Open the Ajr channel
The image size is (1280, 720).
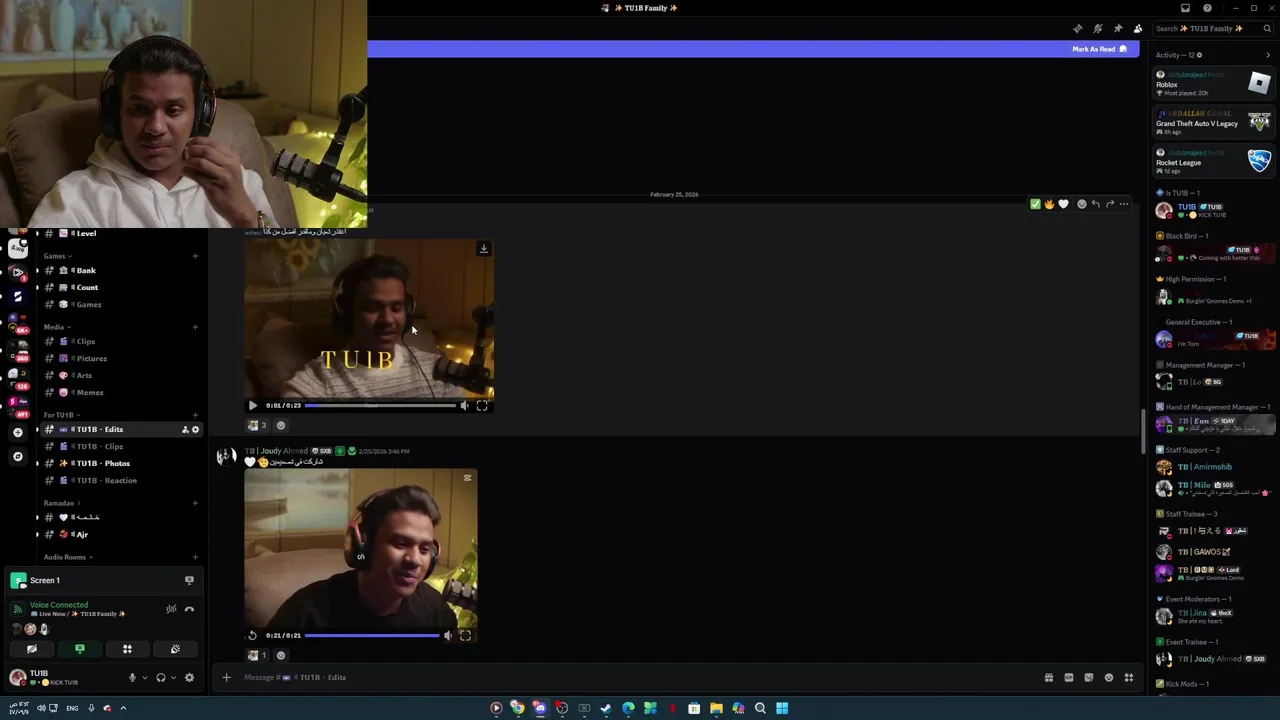click(x=122, y=535)
